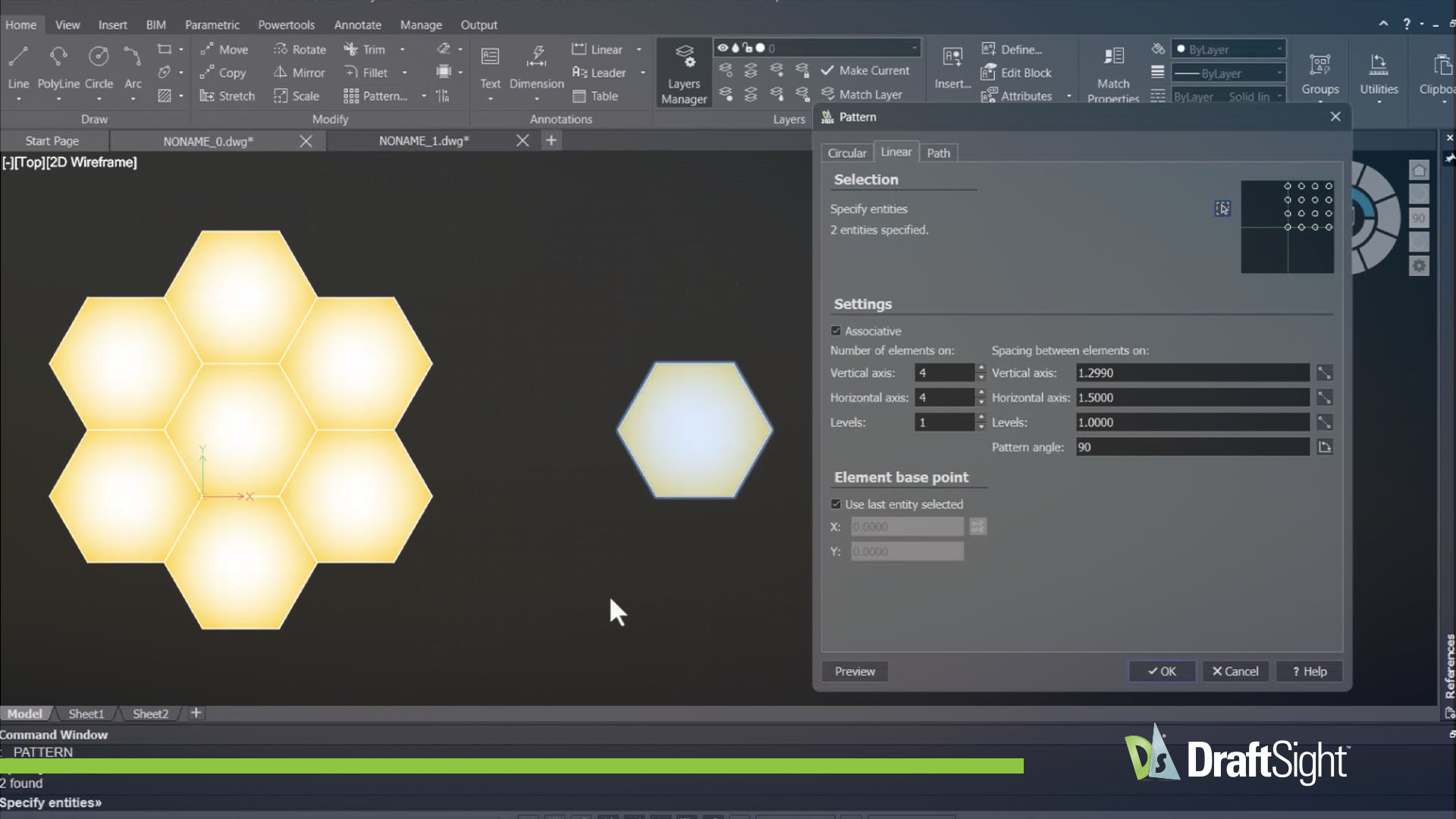
Task: Uncheck Use last entity selected
Action: [836, 504]
